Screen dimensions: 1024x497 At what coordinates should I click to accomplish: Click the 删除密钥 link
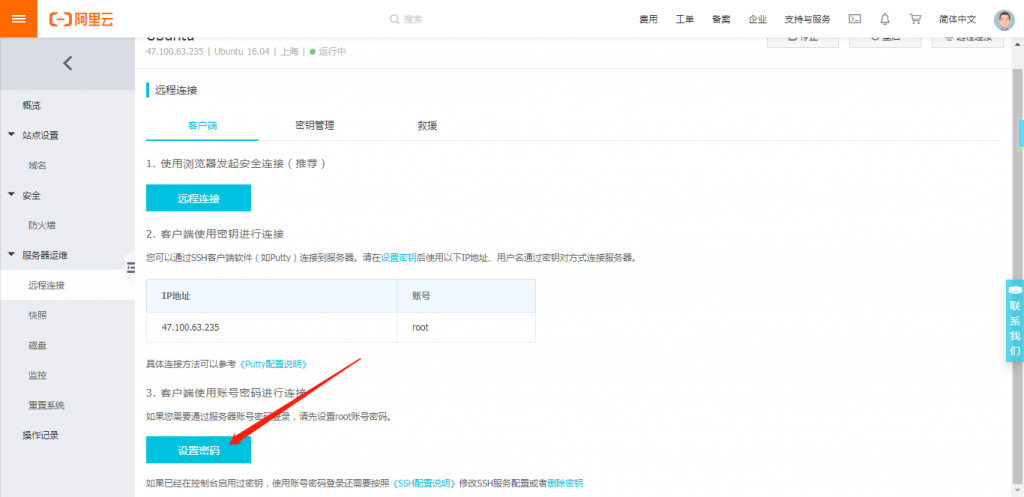pos(565,483)
